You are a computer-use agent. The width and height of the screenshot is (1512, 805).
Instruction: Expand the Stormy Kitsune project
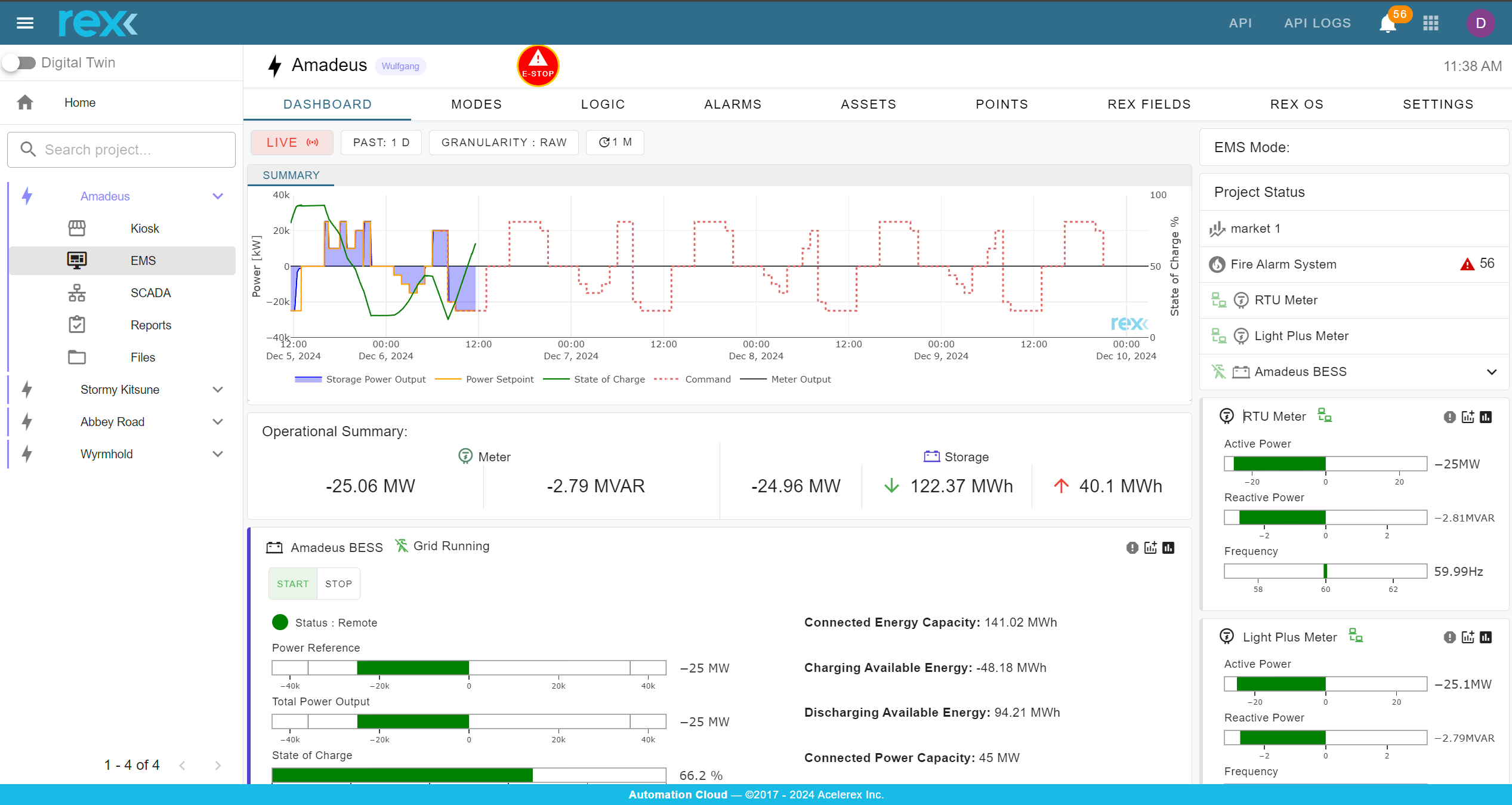pos(218,390)
